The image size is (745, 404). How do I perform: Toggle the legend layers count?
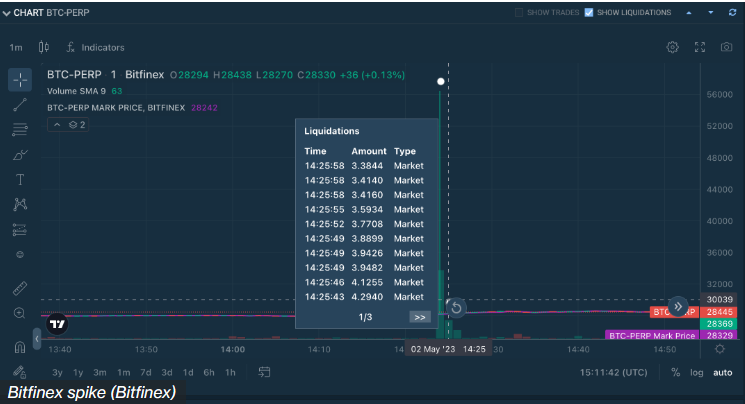tap(77, 125)
